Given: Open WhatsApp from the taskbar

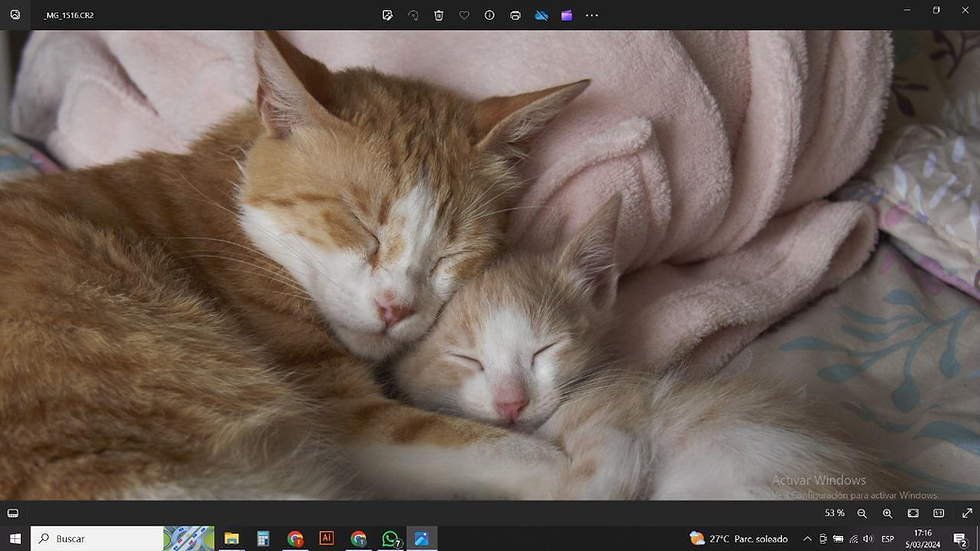Looking at the screenshot, I should coord(390,539).
